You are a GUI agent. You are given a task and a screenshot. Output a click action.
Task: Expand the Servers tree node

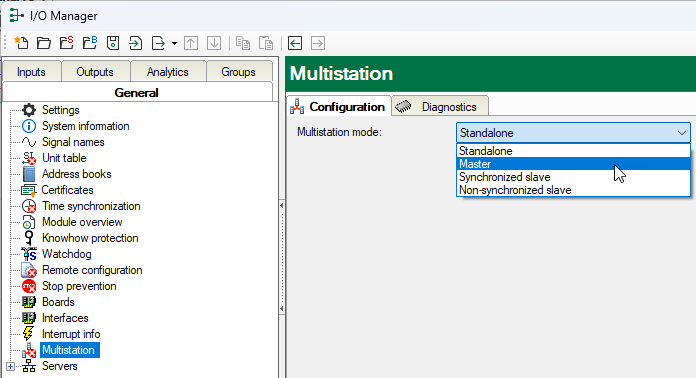(10, 366)
